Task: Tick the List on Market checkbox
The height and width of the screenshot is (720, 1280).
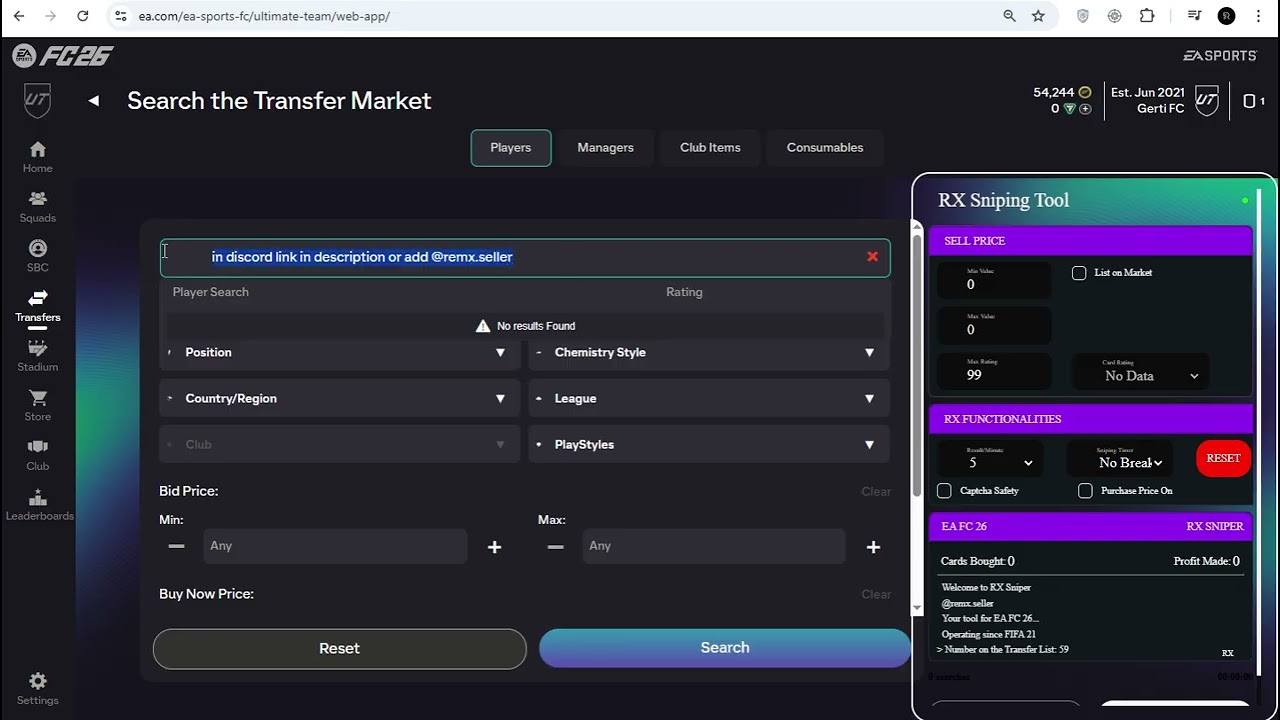Action: click(x=1079, y=273)
